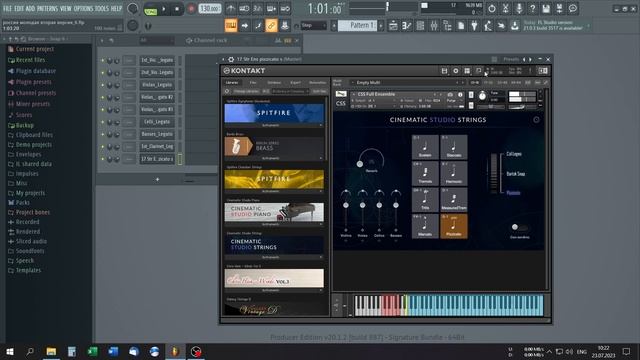
Task: Select the Sustain articulation tile
Action: (425, 147)
